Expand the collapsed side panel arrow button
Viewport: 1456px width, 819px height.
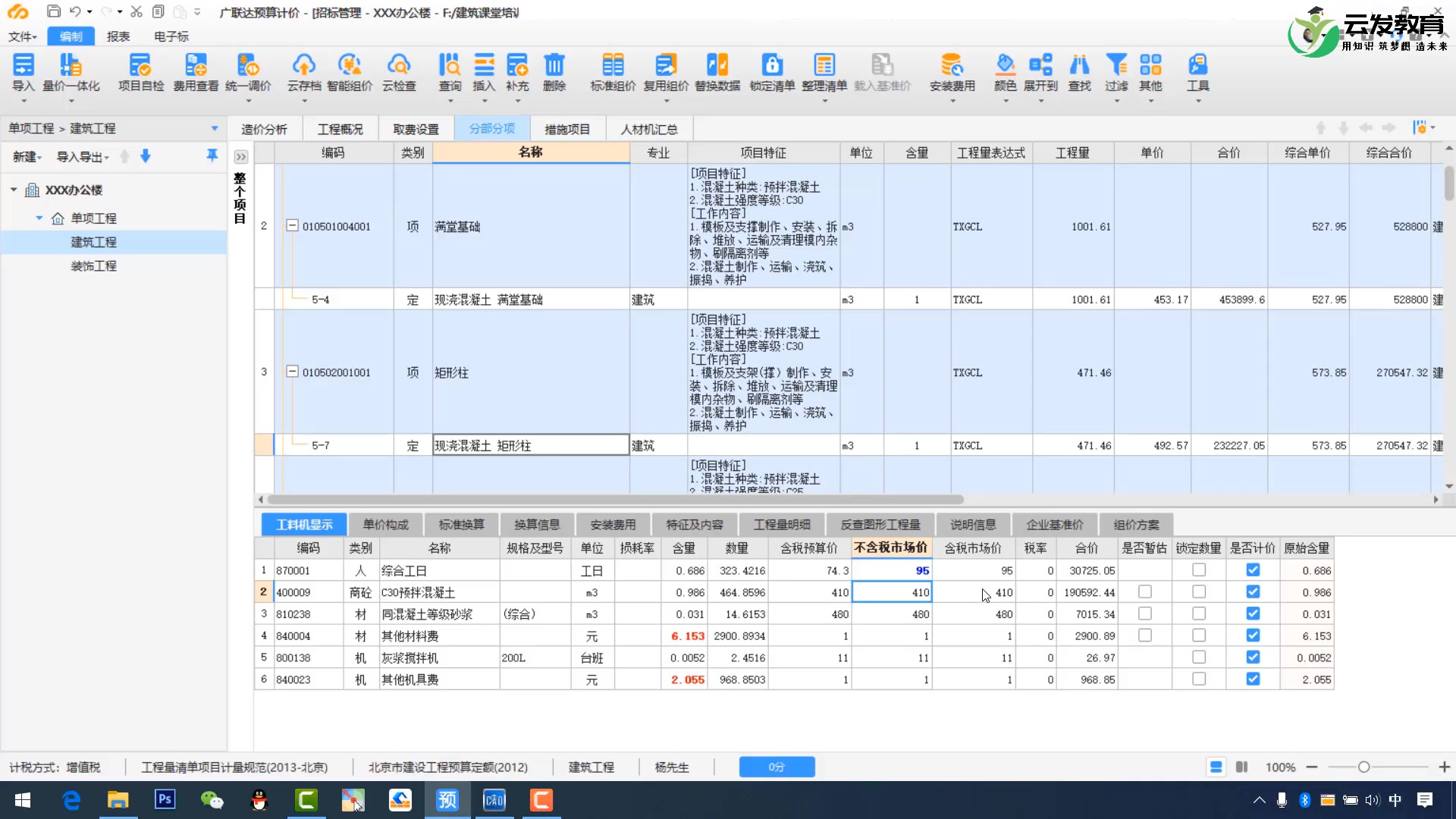pyautogui.click(x=241, y=157)
